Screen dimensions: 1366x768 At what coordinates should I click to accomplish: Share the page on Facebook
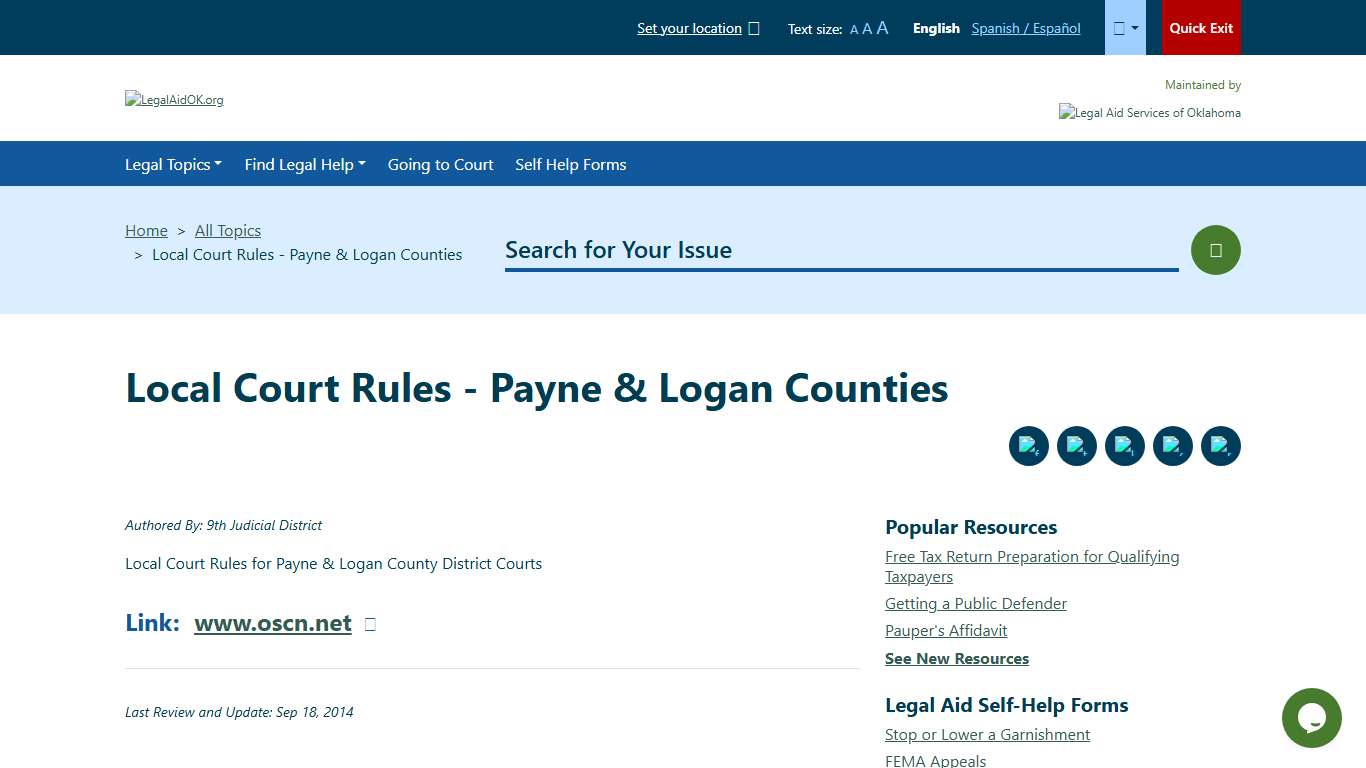point(1028,446)
